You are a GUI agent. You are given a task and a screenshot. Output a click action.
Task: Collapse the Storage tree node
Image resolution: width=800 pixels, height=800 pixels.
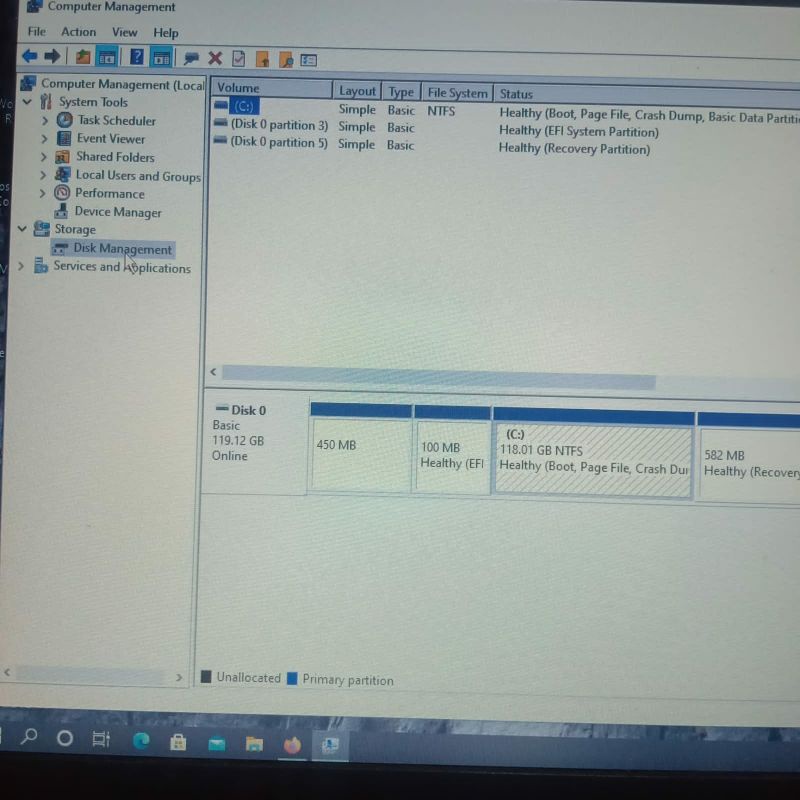pyautogui.click(x=22, y=229)
